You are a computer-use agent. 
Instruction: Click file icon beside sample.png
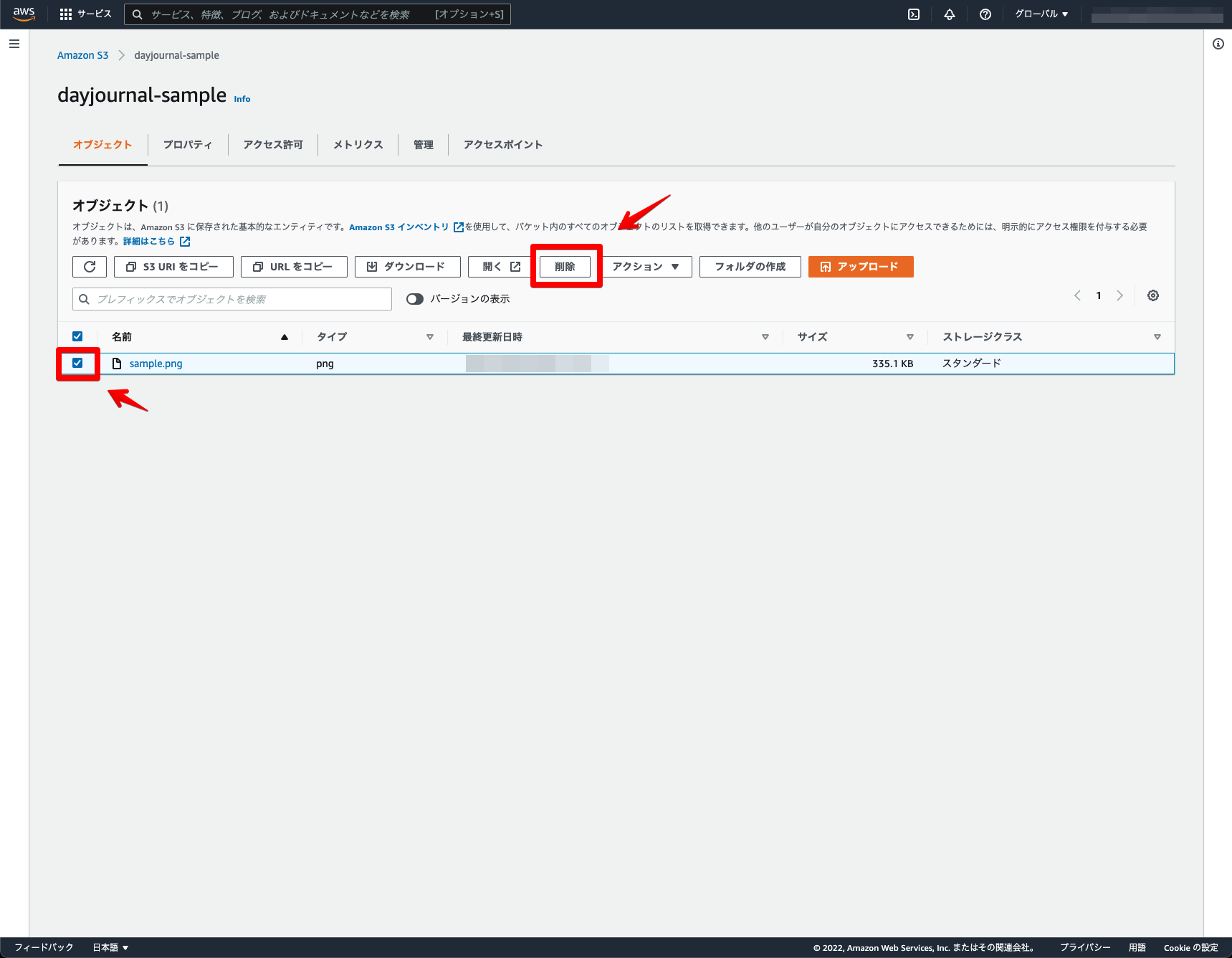pos(117,364)
